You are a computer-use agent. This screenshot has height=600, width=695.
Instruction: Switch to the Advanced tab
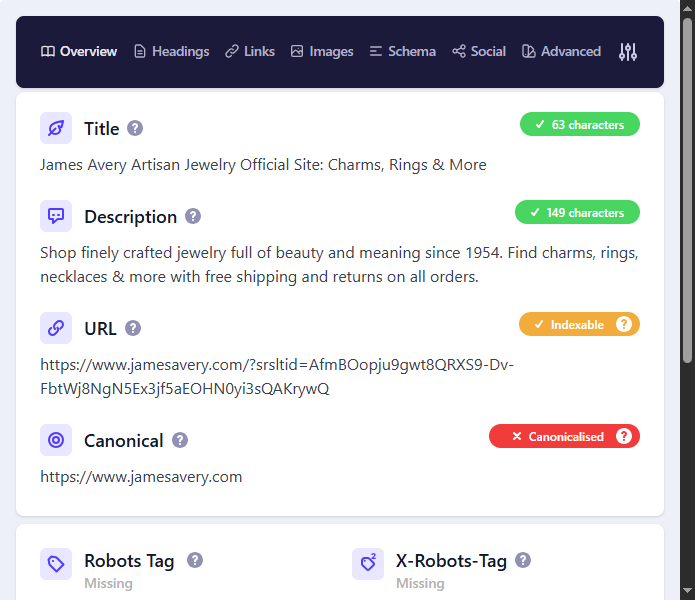pos(561,52)
